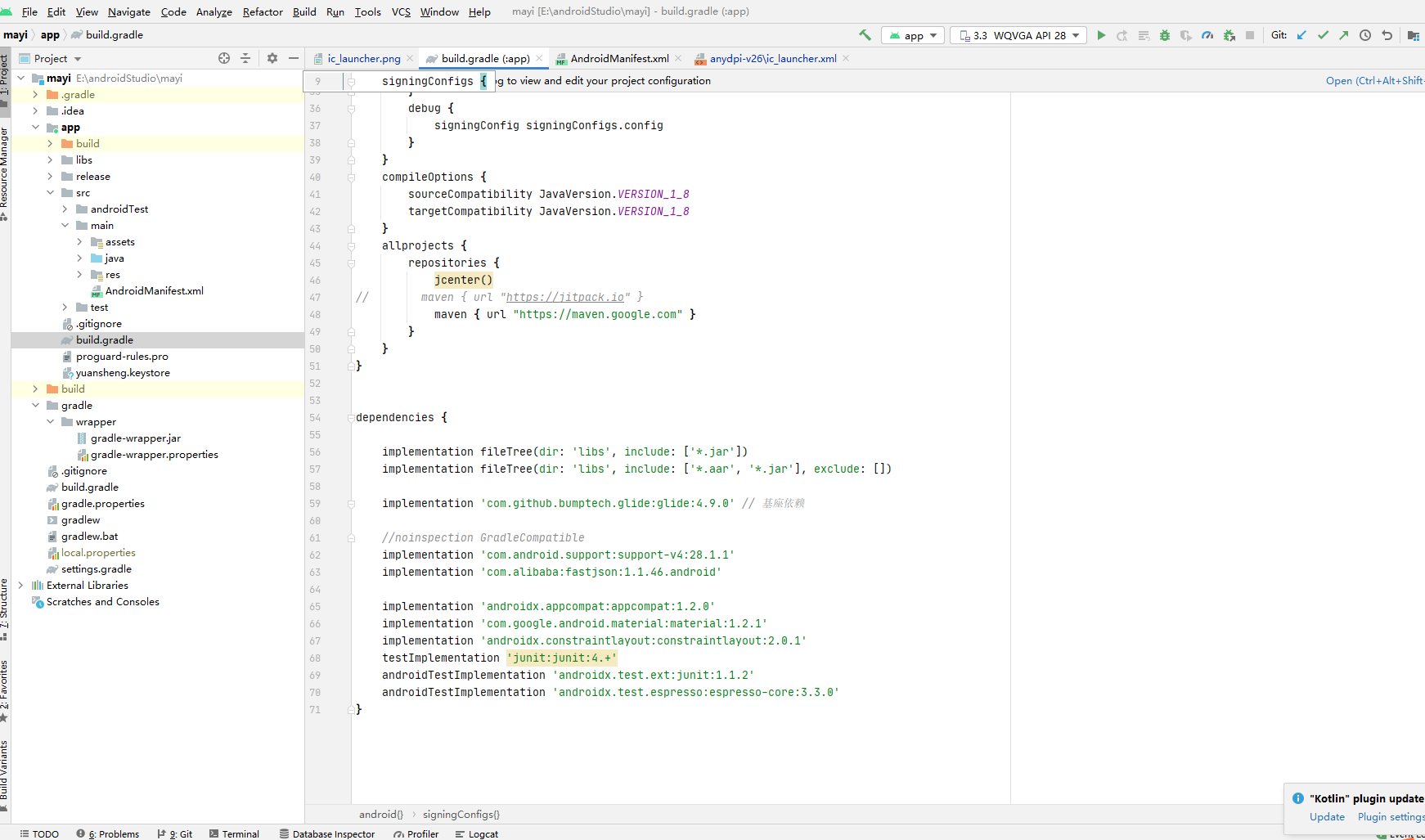Close the ic_launcher.png tab

[x=411, y=58]
